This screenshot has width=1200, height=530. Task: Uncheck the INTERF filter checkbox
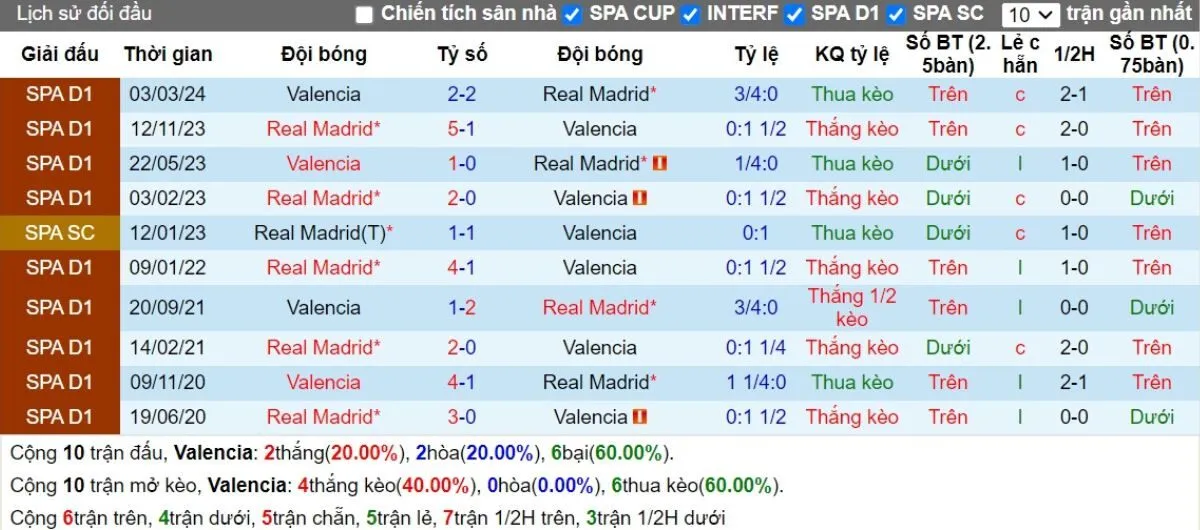tap(690, 14)
